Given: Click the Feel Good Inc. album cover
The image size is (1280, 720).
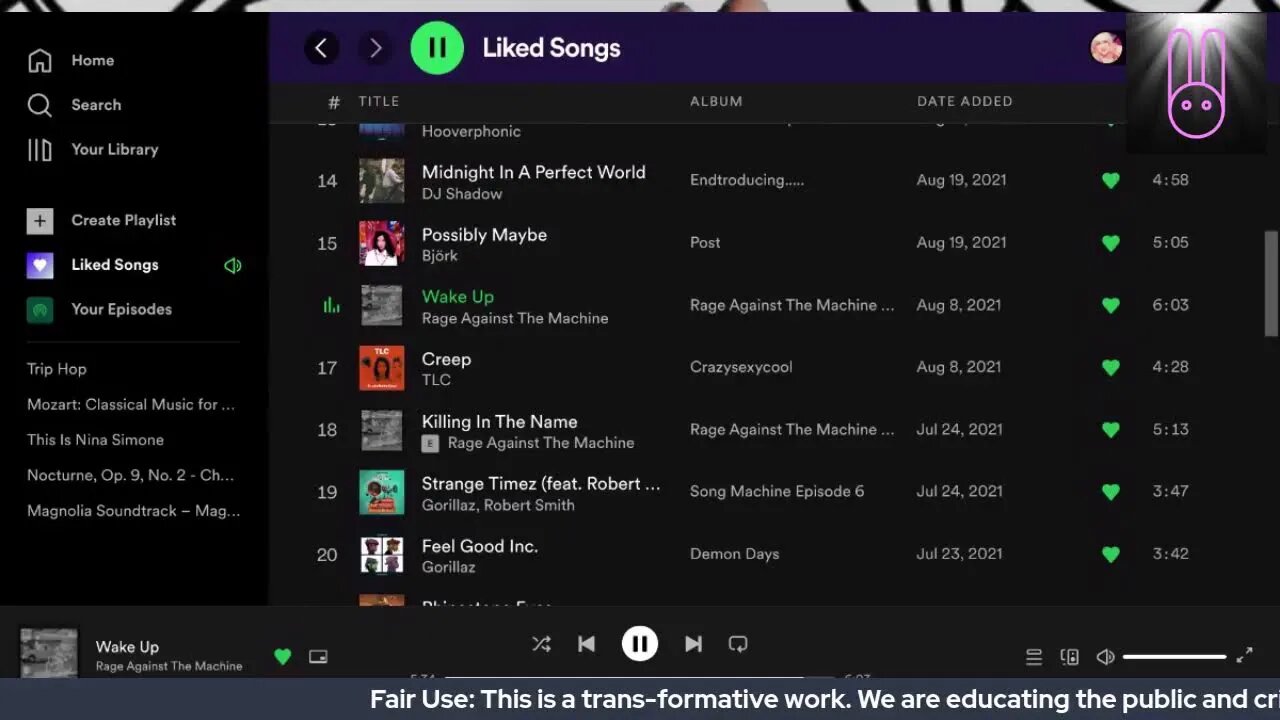Looking at the screenshot, I should point(382,554).
